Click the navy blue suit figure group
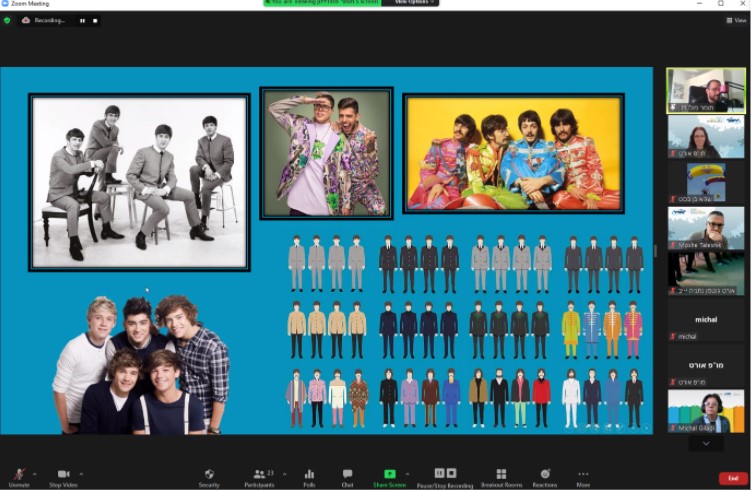751x491 pixels. click(x=418, y=330)
